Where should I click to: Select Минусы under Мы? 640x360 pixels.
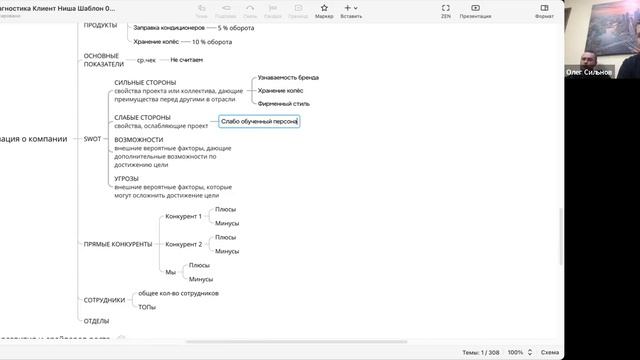tap(201, 279)
